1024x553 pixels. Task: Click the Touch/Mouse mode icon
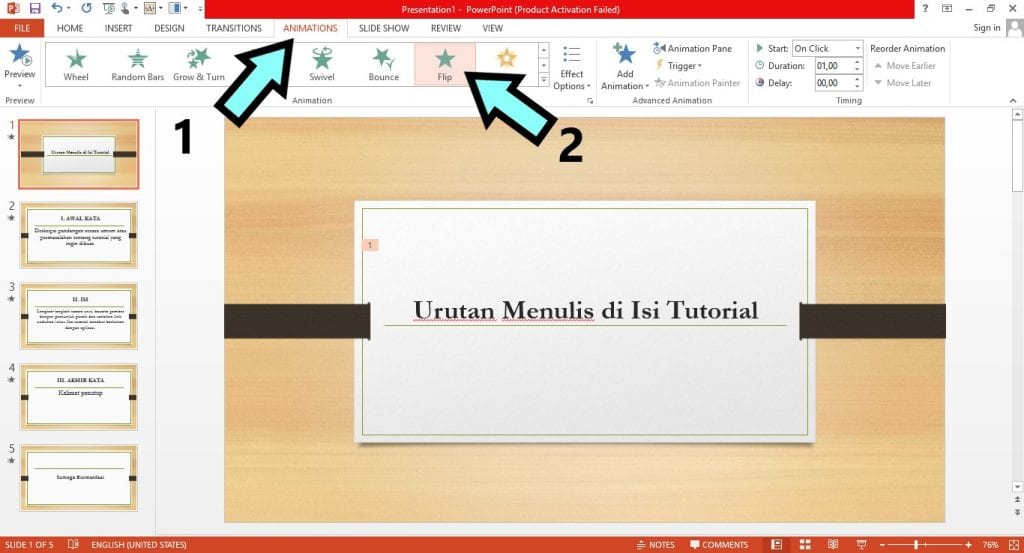tap(125, 8)
